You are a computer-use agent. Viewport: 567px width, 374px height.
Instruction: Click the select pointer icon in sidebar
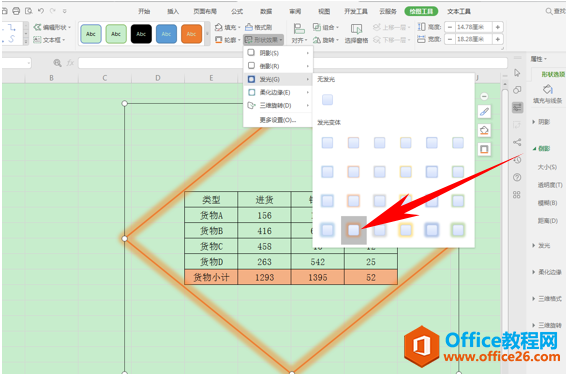(517, 73)
